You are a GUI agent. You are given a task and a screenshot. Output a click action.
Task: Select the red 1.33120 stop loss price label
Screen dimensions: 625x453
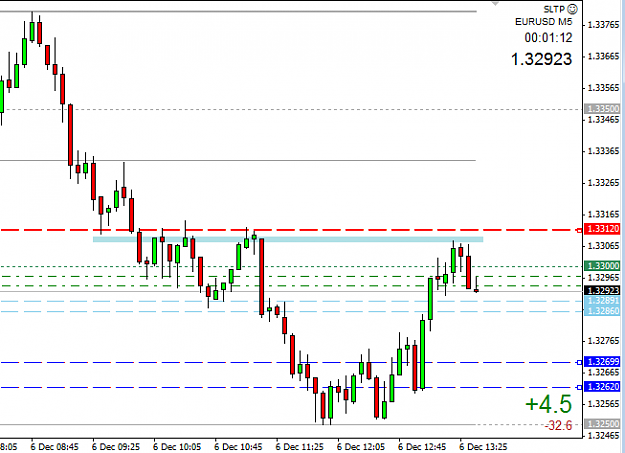tap(603, 229)
